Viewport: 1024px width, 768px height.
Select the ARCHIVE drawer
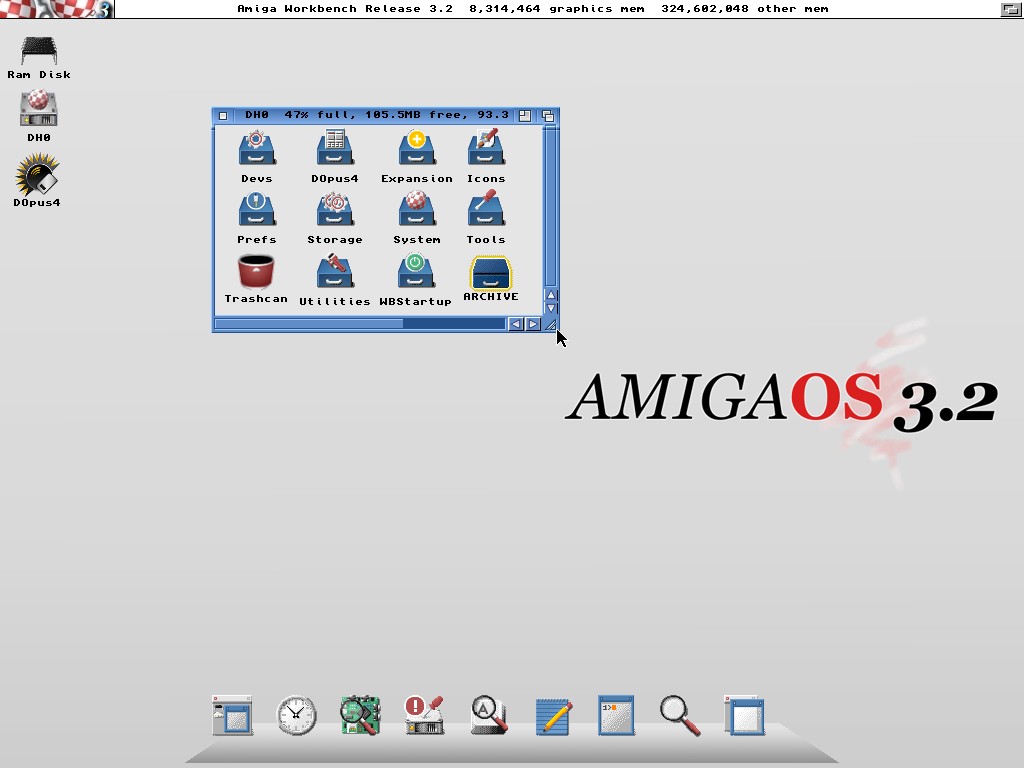(490, 274)
